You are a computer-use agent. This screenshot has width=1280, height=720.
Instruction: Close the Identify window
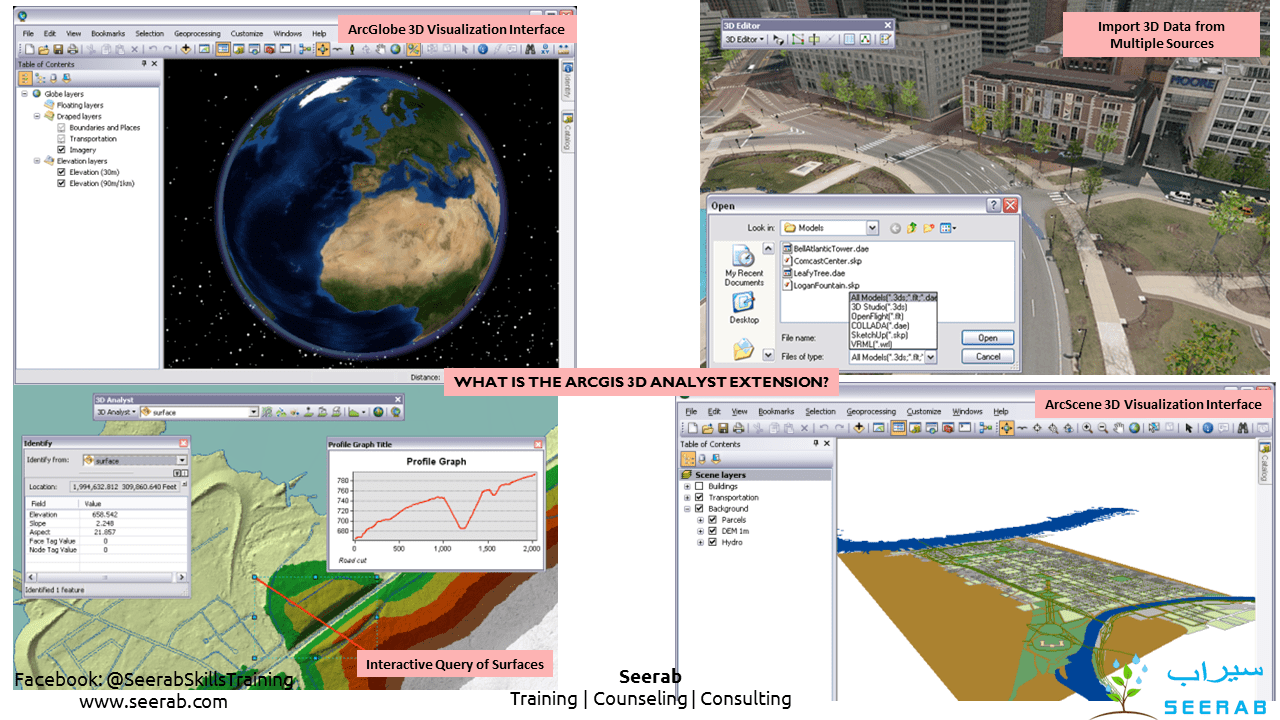click(x=183, y=443)
